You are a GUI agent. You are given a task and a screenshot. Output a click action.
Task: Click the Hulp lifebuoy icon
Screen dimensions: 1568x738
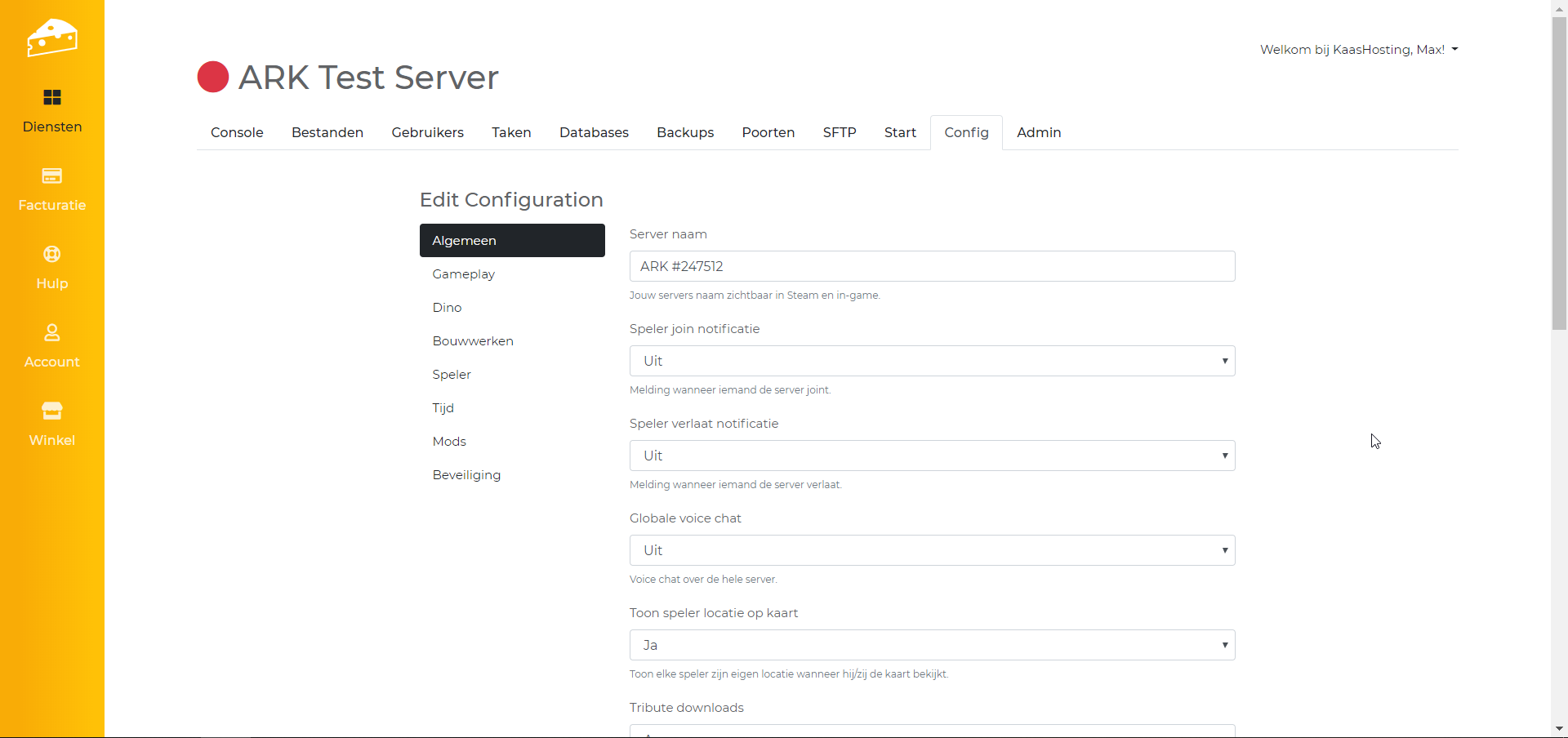tap(52, 255)
